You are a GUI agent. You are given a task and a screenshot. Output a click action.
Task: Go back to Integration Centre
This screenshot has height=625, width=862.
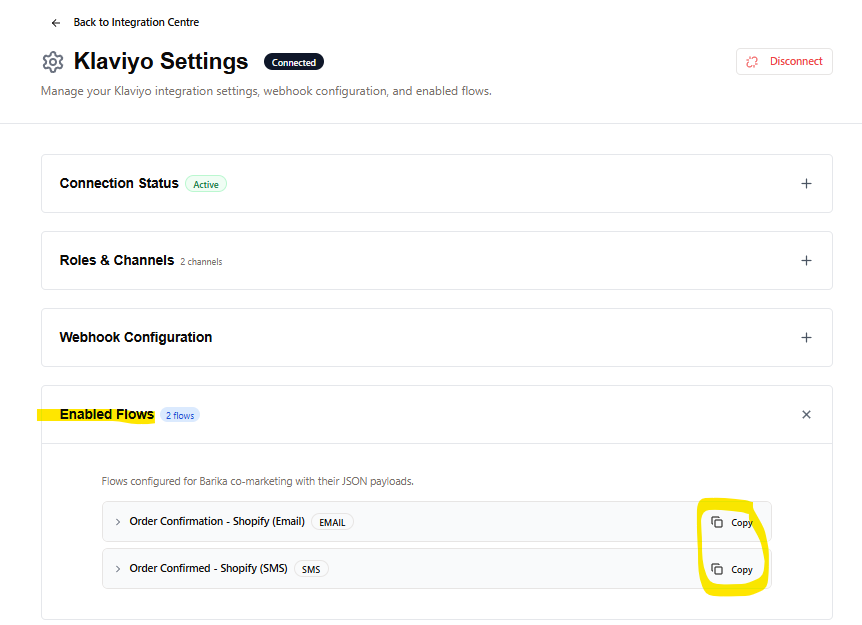[136, 23]
